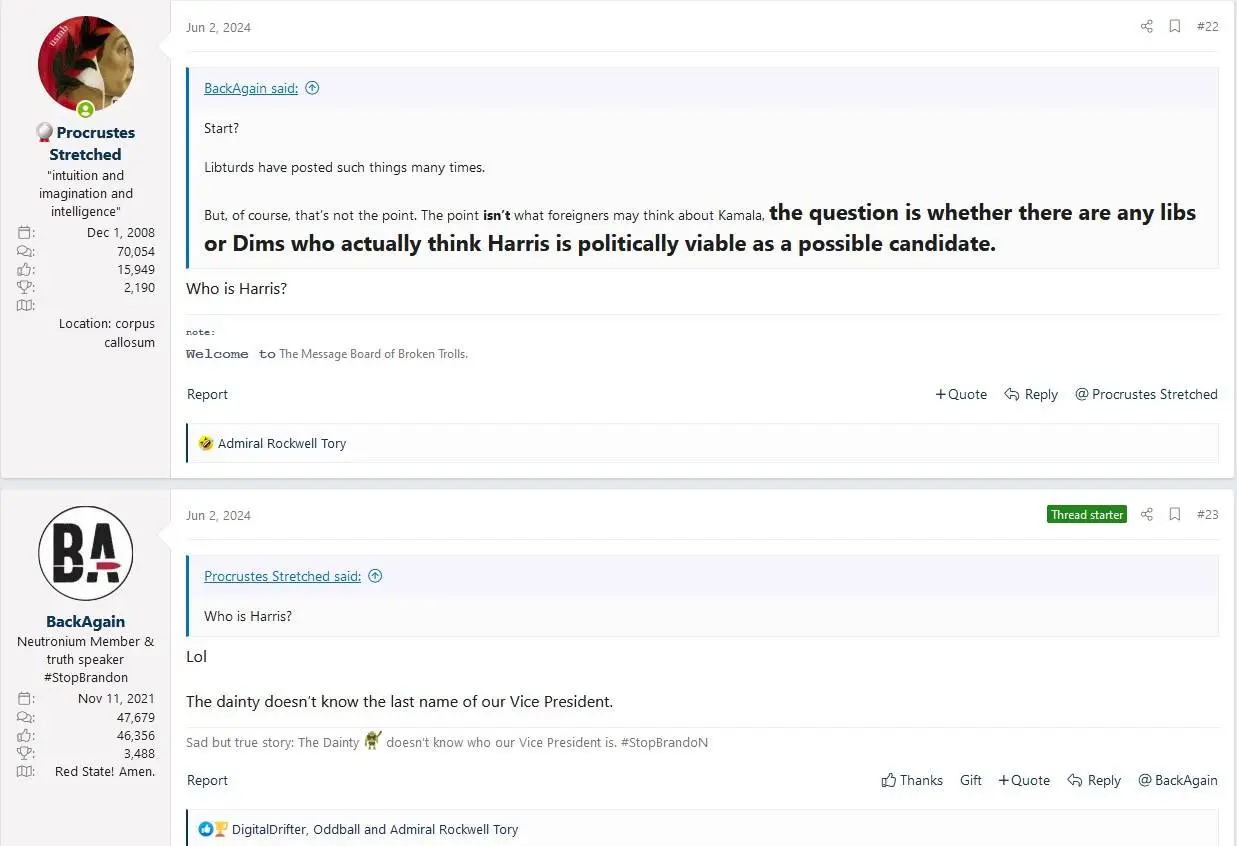Toggle +Quote on post #22
The height and width of the screenshot is (846, 1237).
pos(961,394)
